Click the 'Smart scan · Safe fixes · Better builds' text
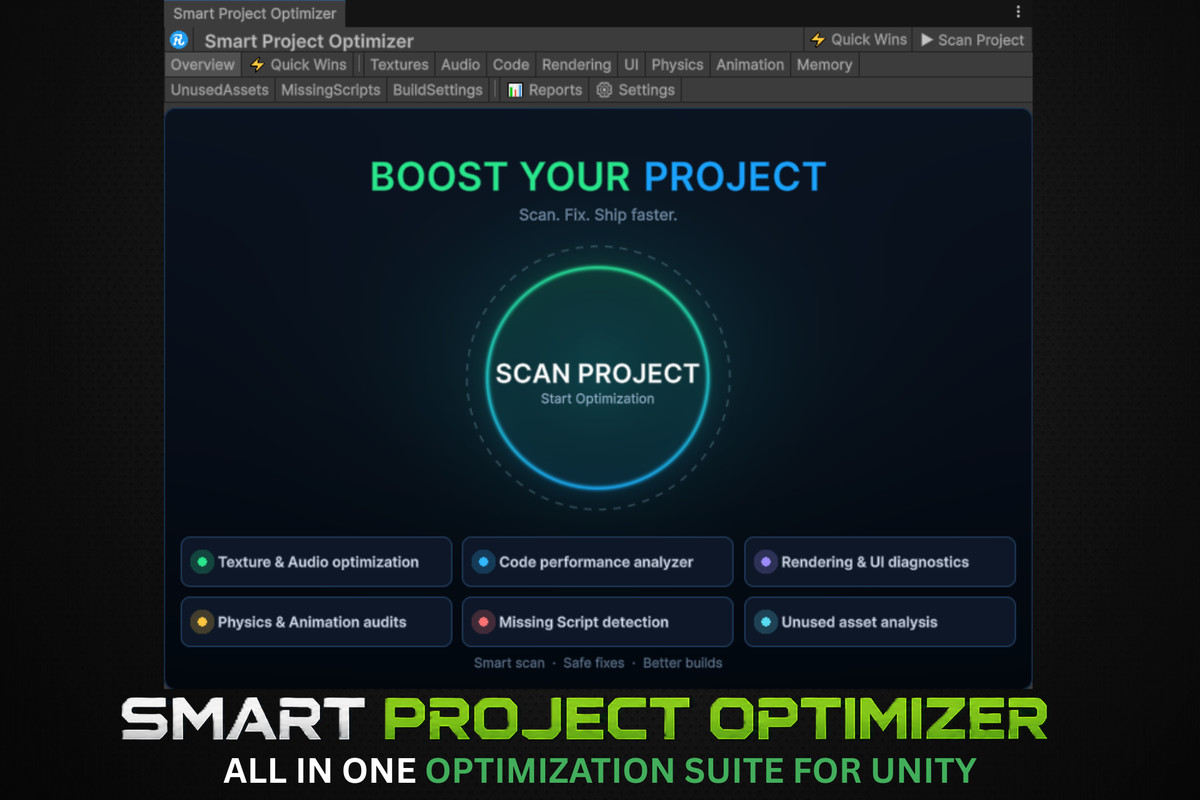This screenshot has width=1200, height=800. click(598, 663)
